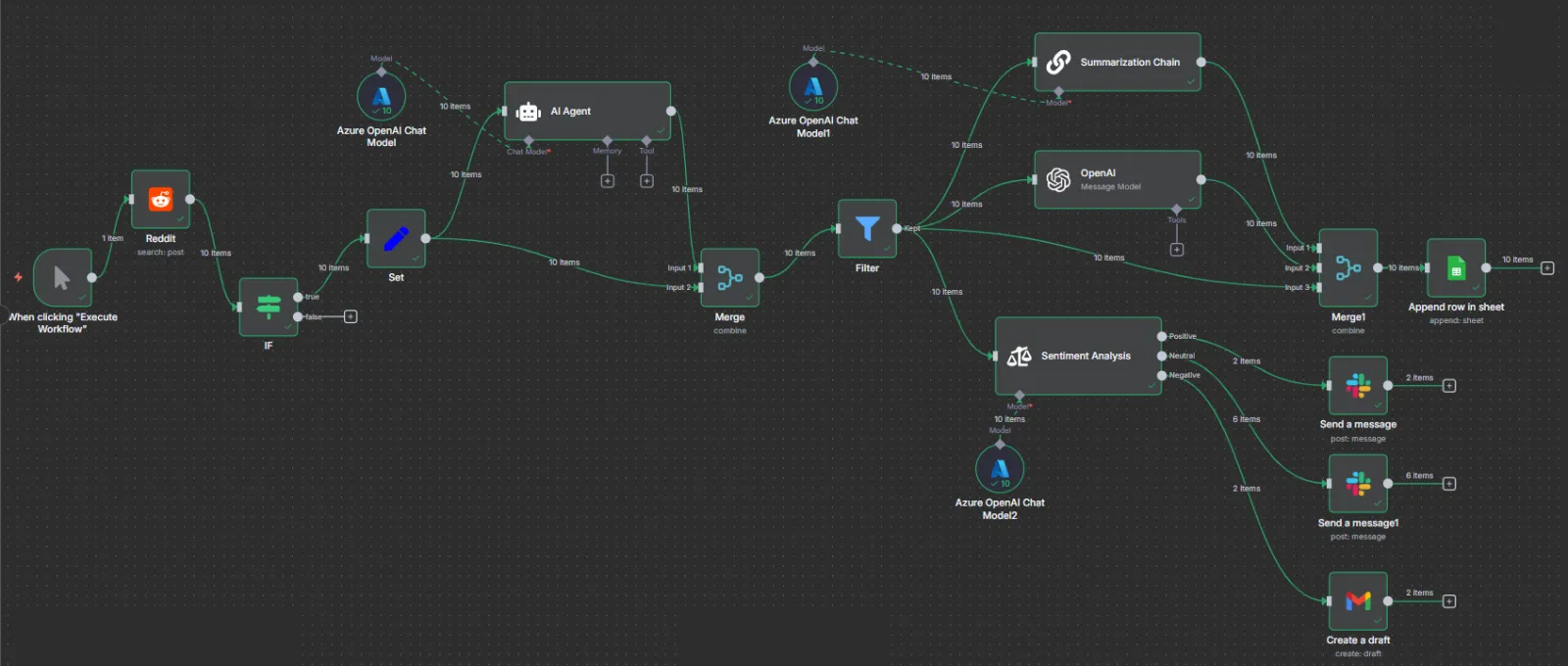Viewport: 1568px width, 666px height.
Task: Open the Reddit node
Action: tap(161, 200)
